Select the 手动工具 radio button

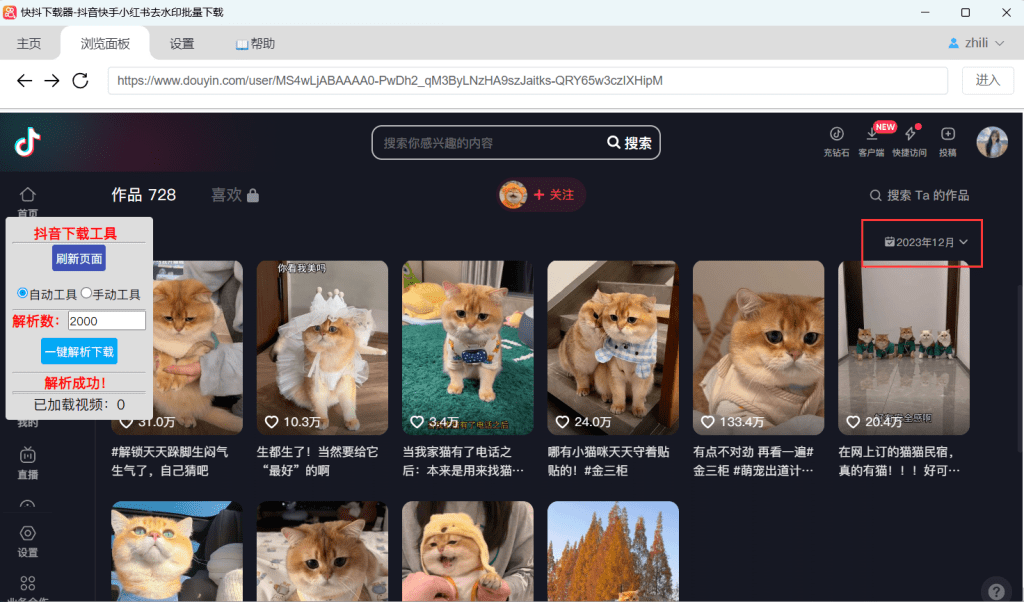coord(86,293)
